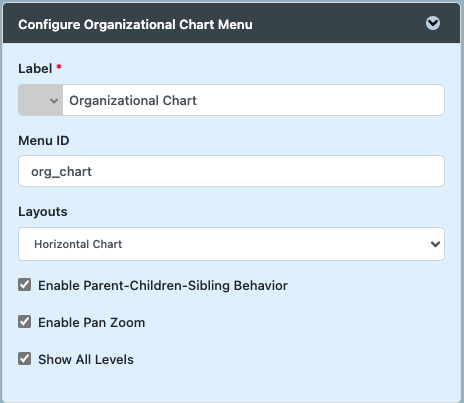Click the Enable Pan Zoom label text
Viewport: 464px width, 403px height.
coord(92,323)
